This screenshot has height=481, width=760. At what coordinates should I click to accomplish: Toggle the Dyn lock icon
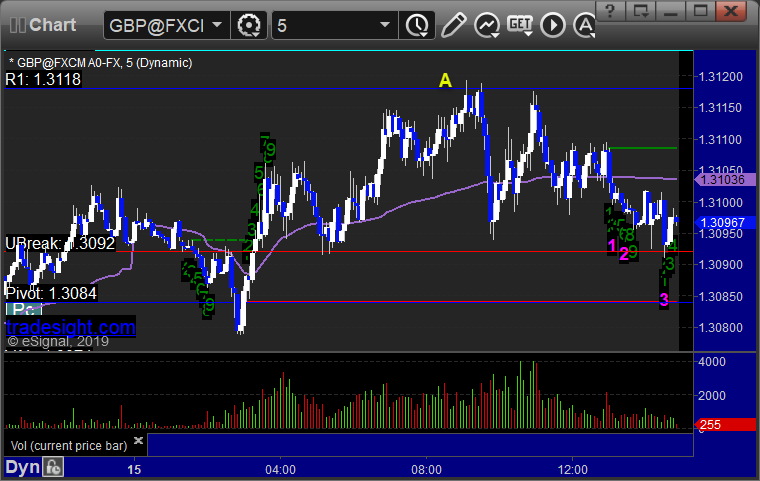click(53, 467)
